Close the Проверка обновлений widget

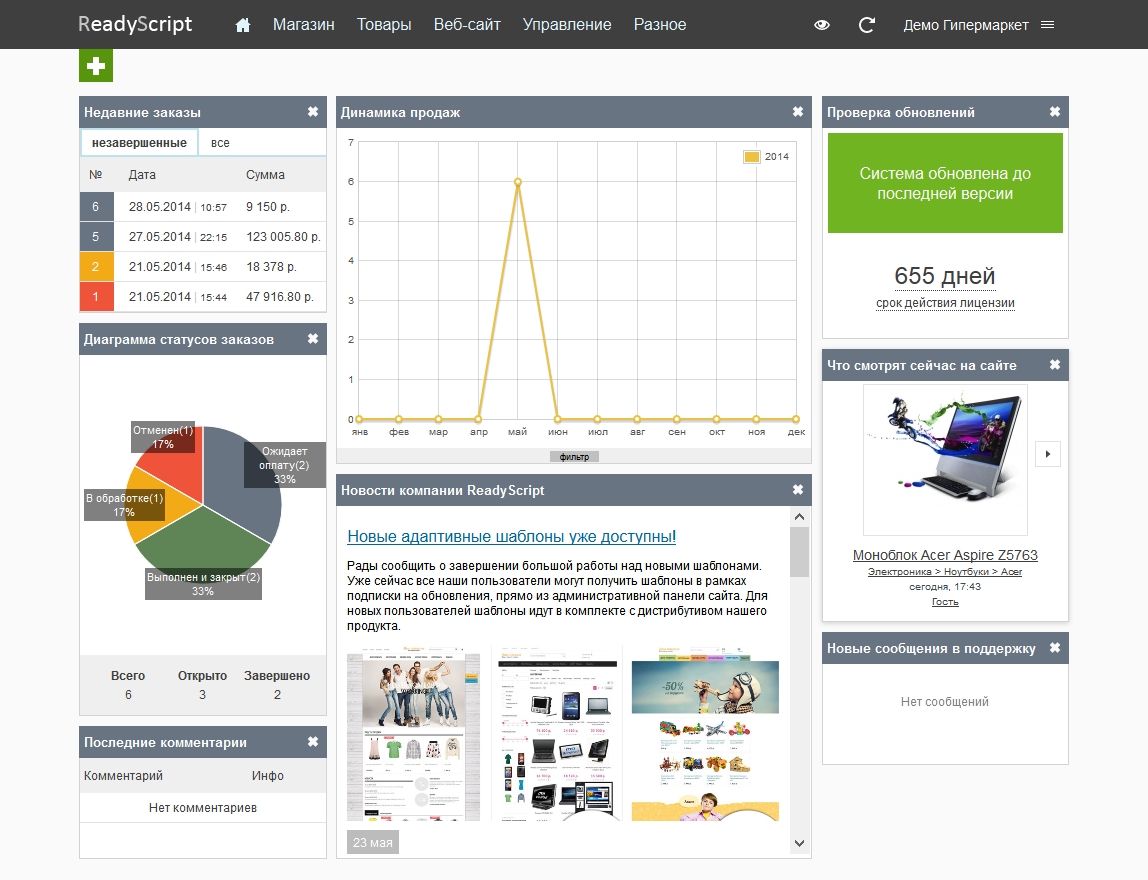(1055, 112)
